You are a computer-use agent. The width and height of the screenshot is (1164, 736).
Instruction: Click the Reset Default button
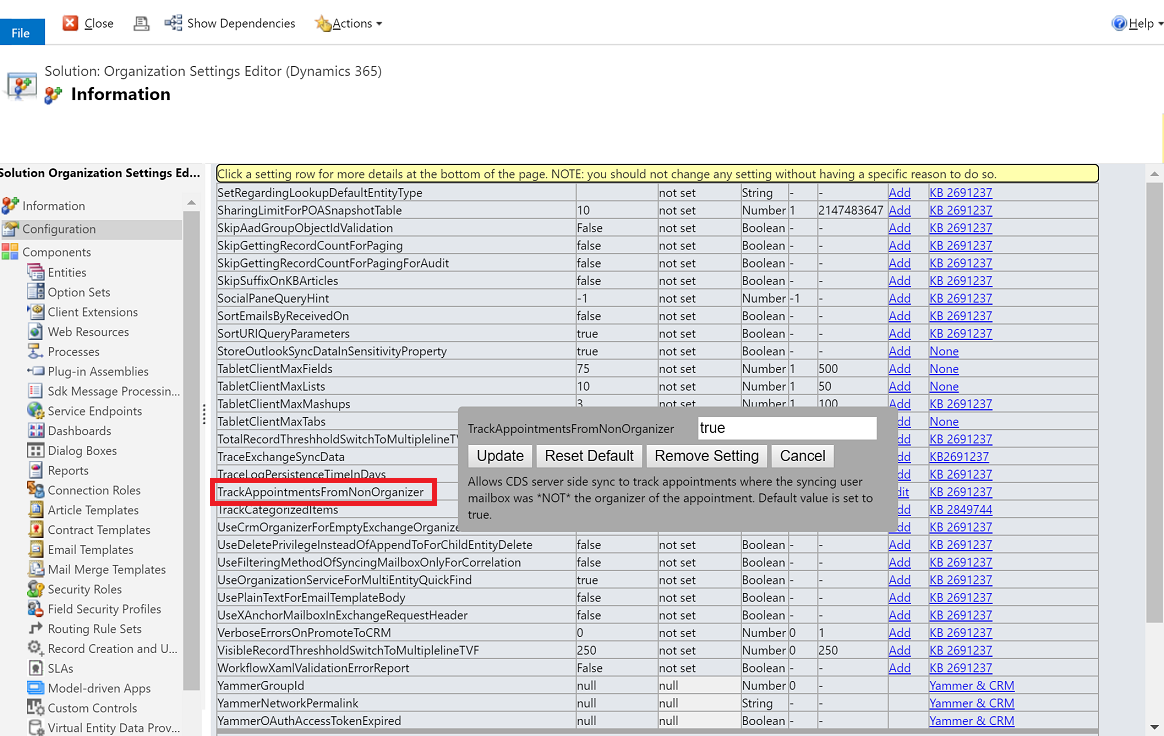click(x=589, y=456)
